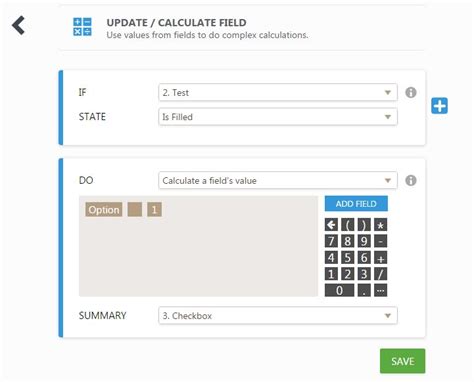This screenshot has height=382, width=474.
Task: Click the backspace arrow key on the keypad
Action: [x=331, y=225]
